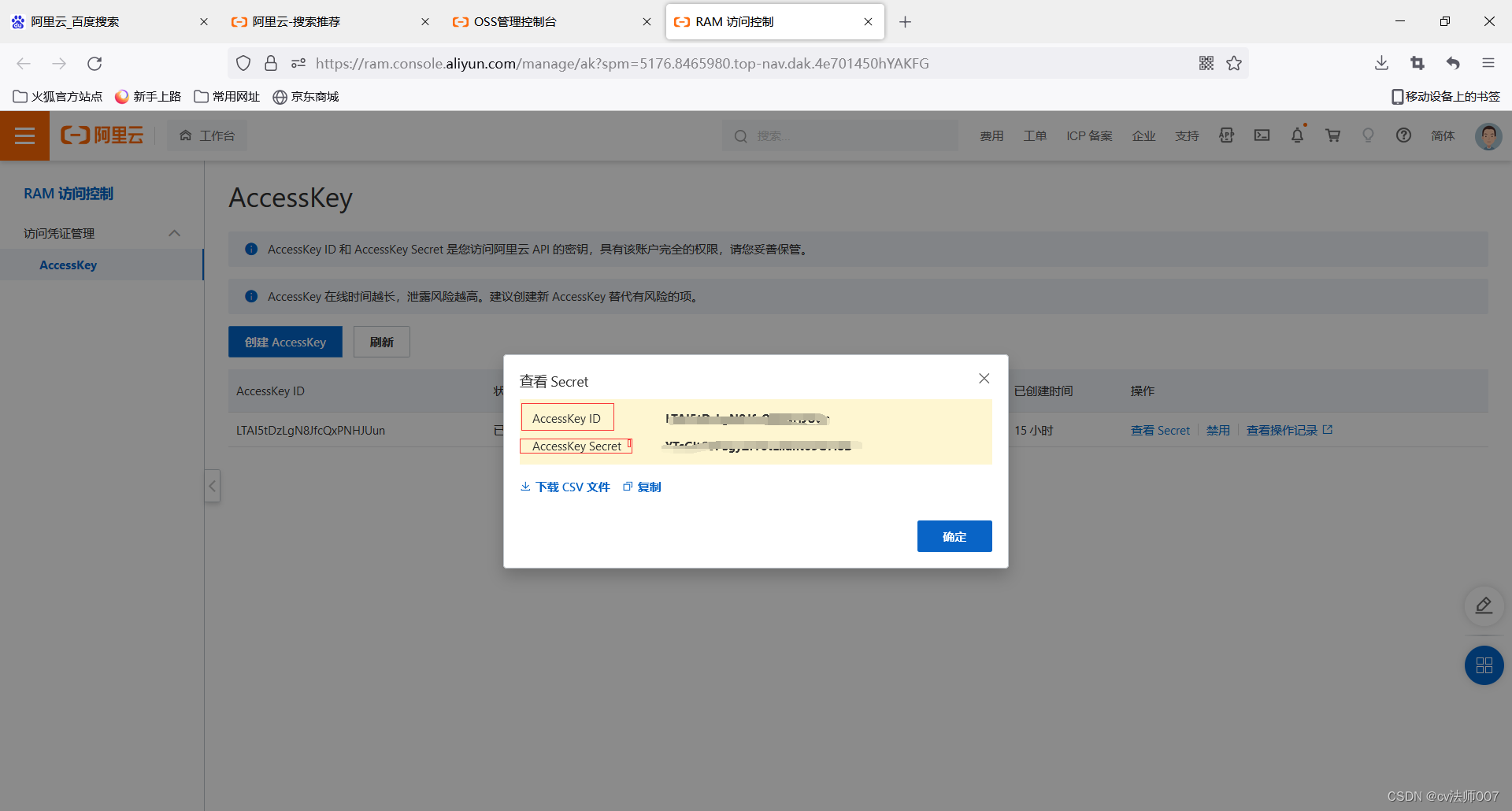Open the hamburger menu in Aliyun header
The image size is (1512, 811).
(x=24, y=135)
